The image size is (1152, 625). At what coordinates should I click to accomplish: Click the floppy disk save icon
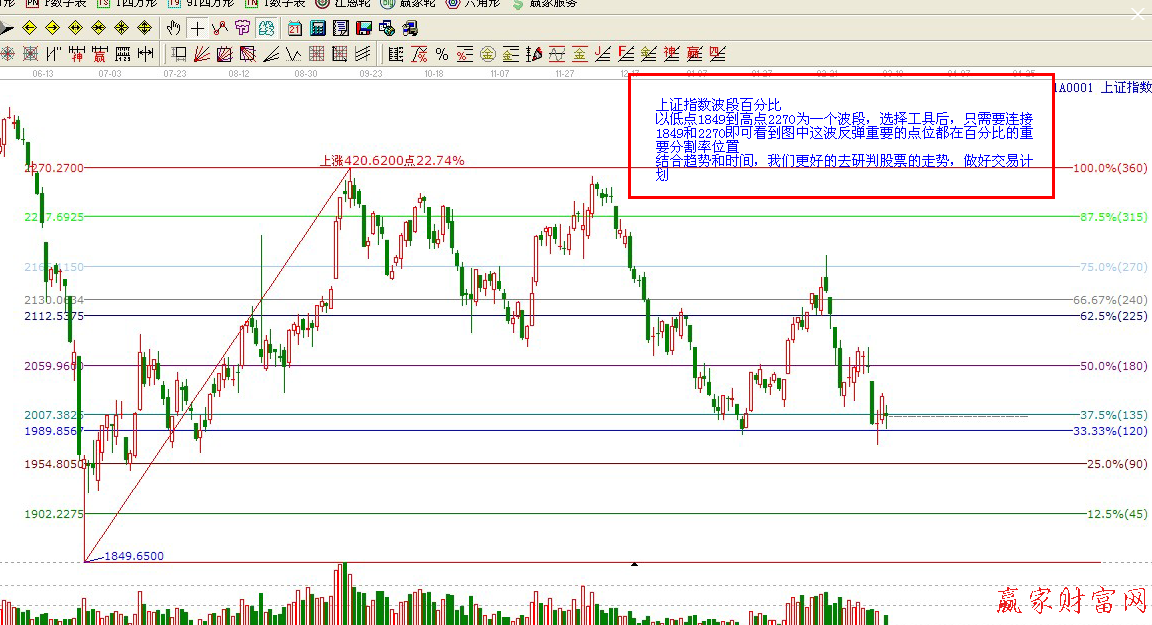363,28
